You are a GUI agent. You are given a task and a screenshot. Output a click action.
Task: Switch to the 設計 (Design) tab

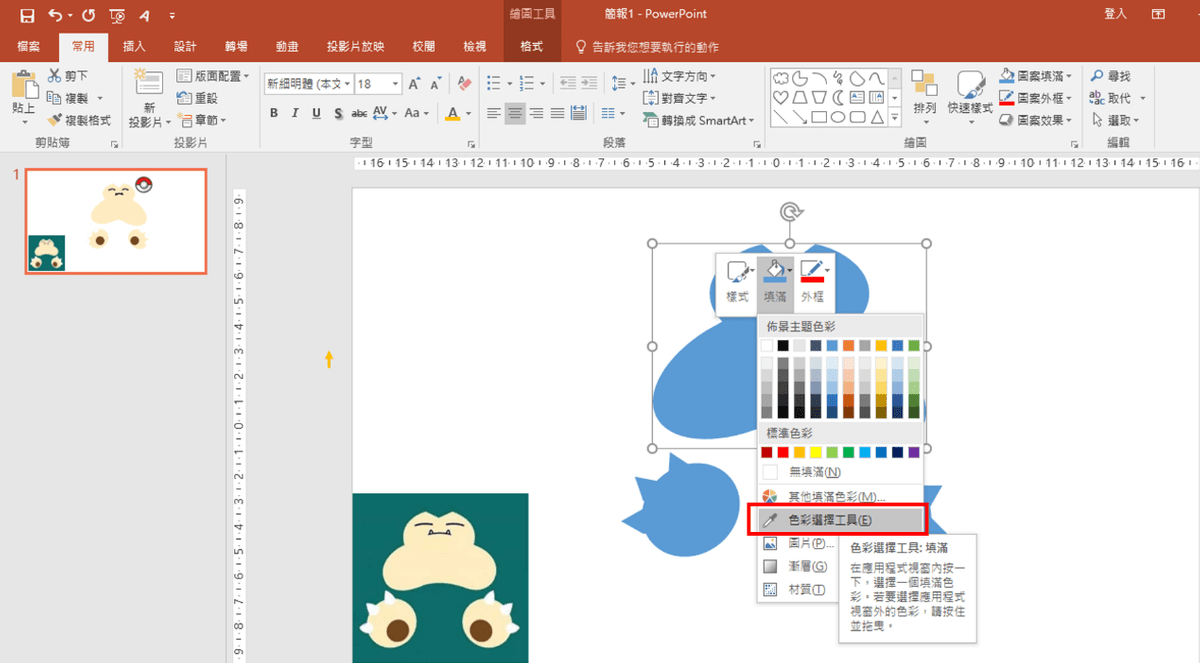coord(185,47)
